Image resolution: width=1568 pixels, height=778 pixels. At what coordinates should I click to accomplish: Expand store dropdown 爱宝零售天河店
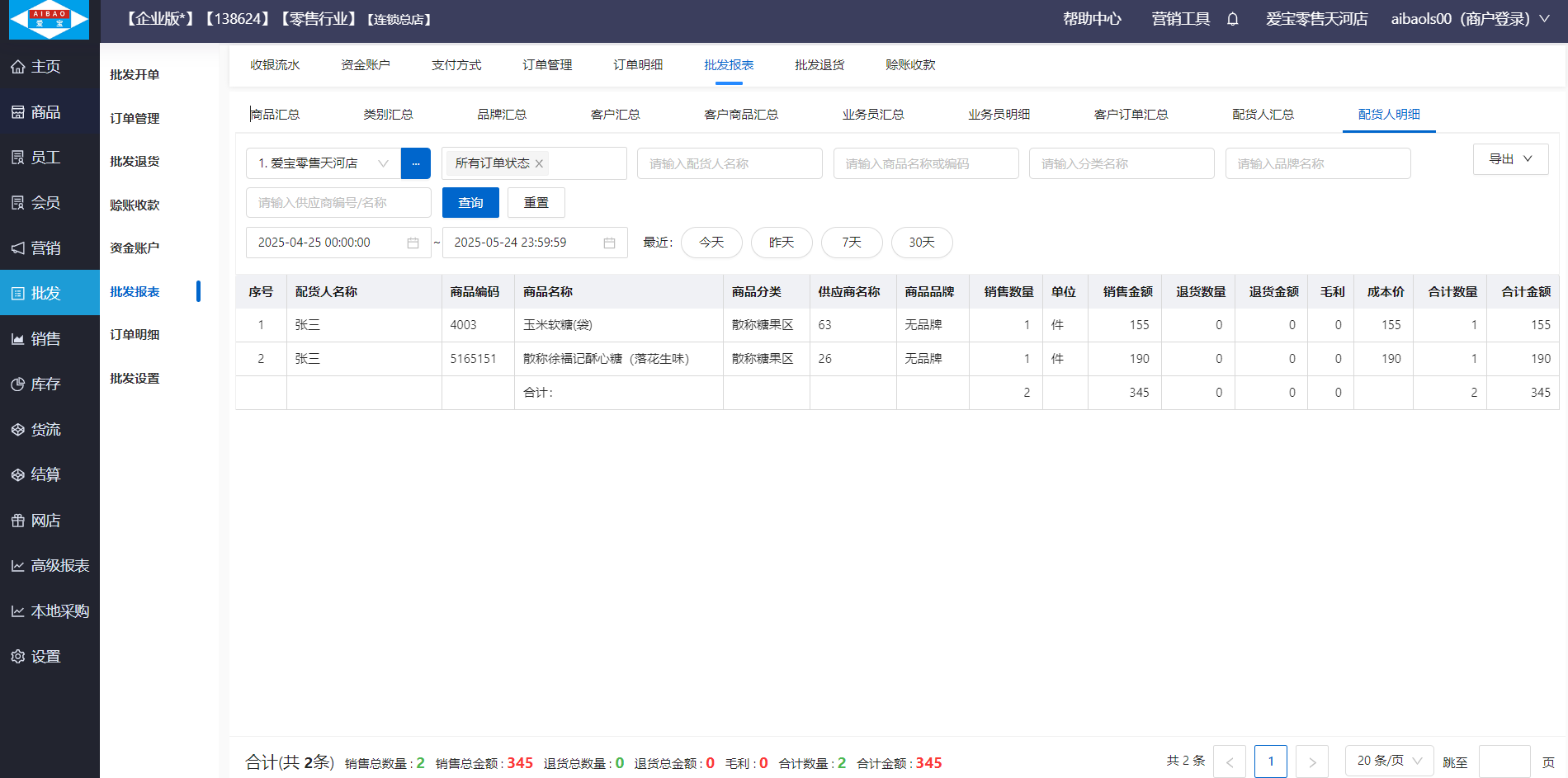[324, 163]
